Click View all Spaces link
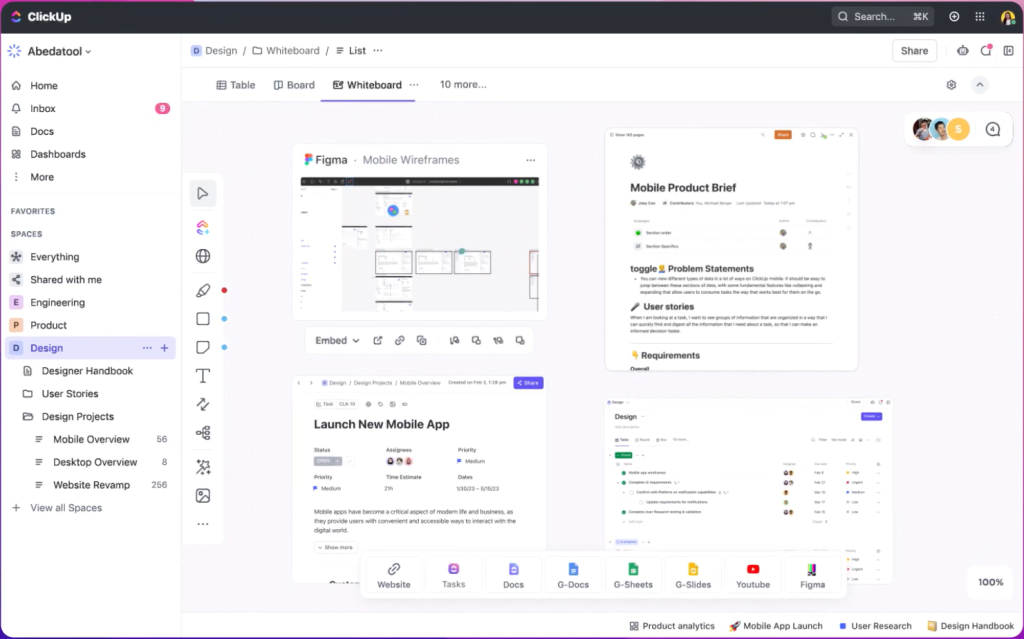 coord(66,508)
